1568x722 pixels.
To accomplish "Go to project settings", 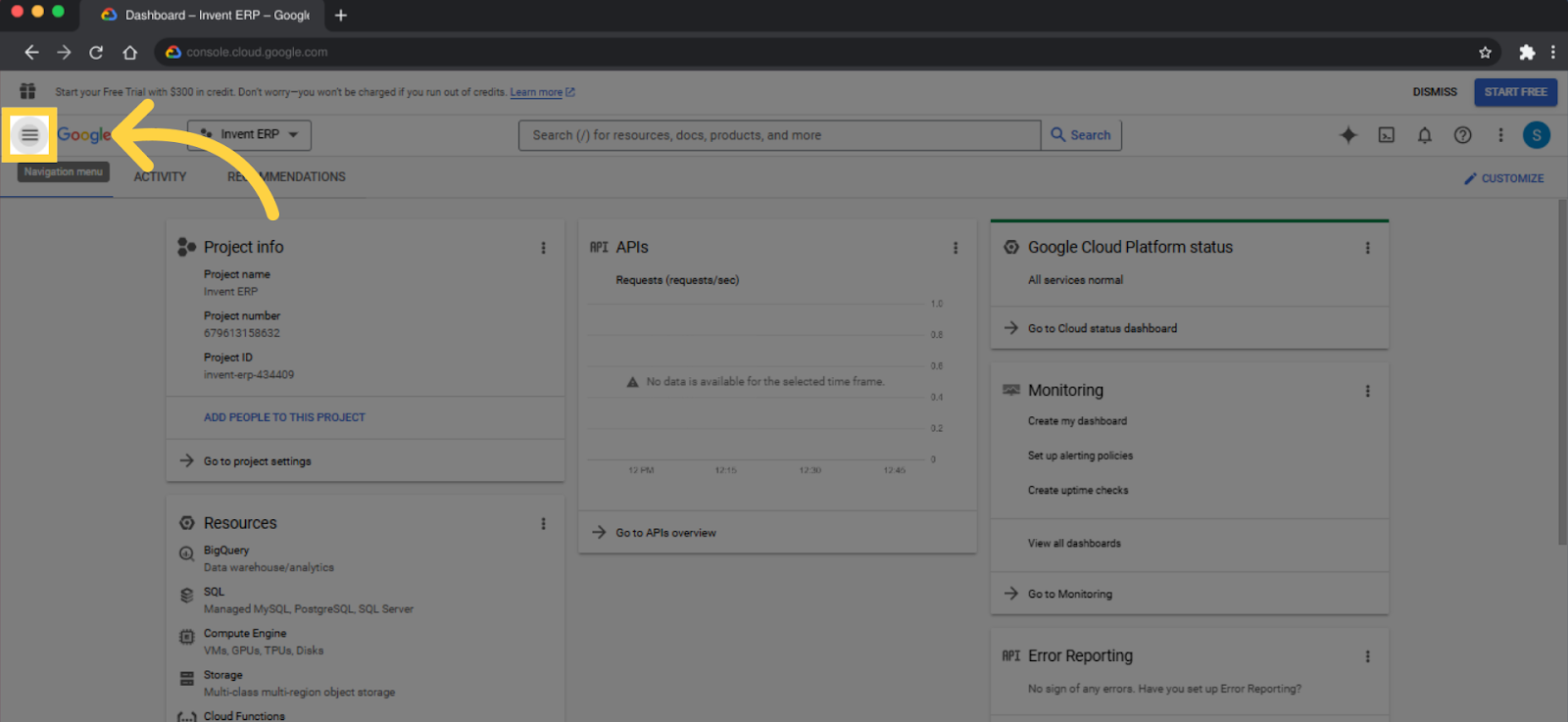I will (x=257, y=461).
